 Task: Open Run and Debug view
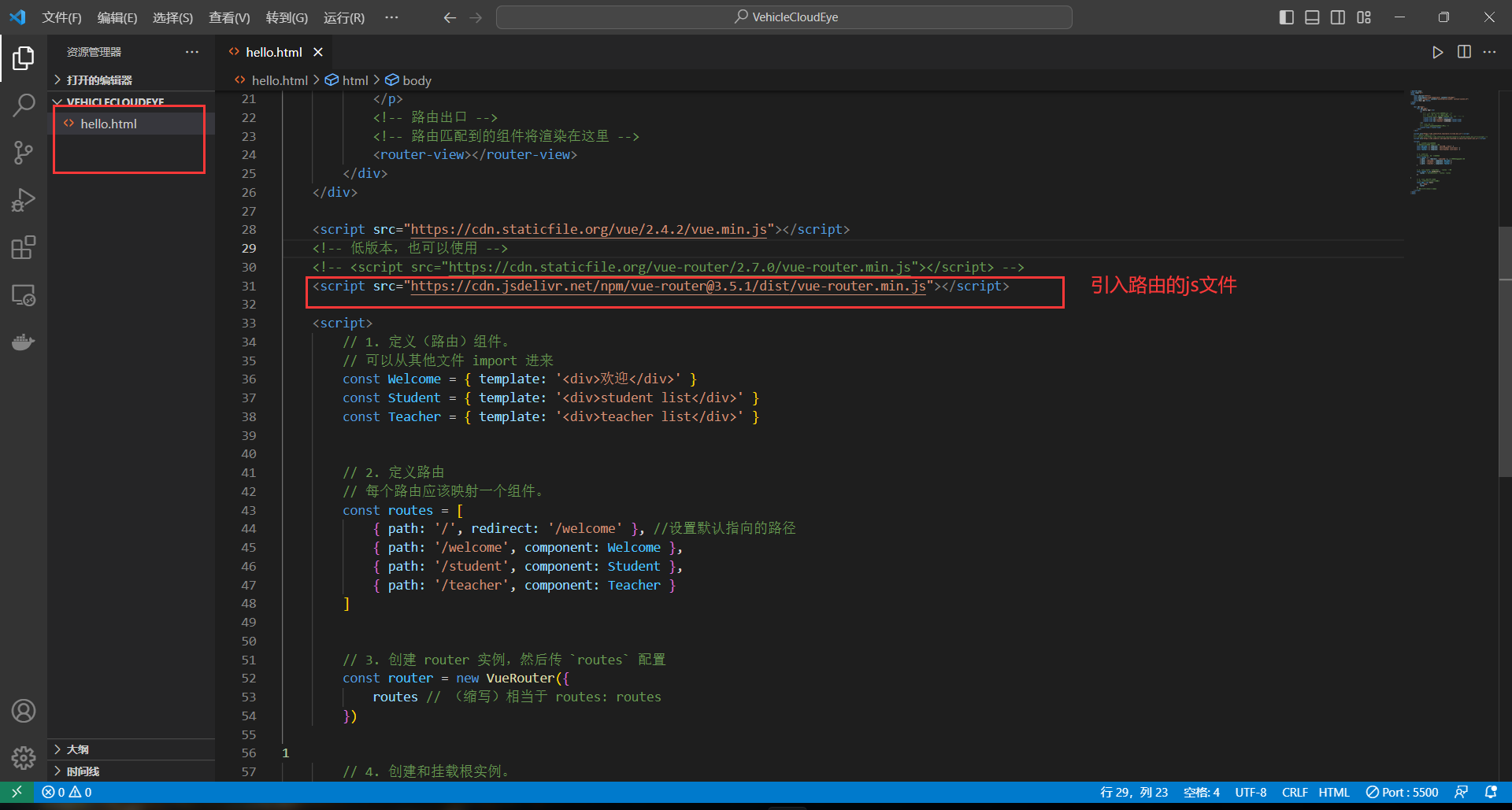[24, 200]
